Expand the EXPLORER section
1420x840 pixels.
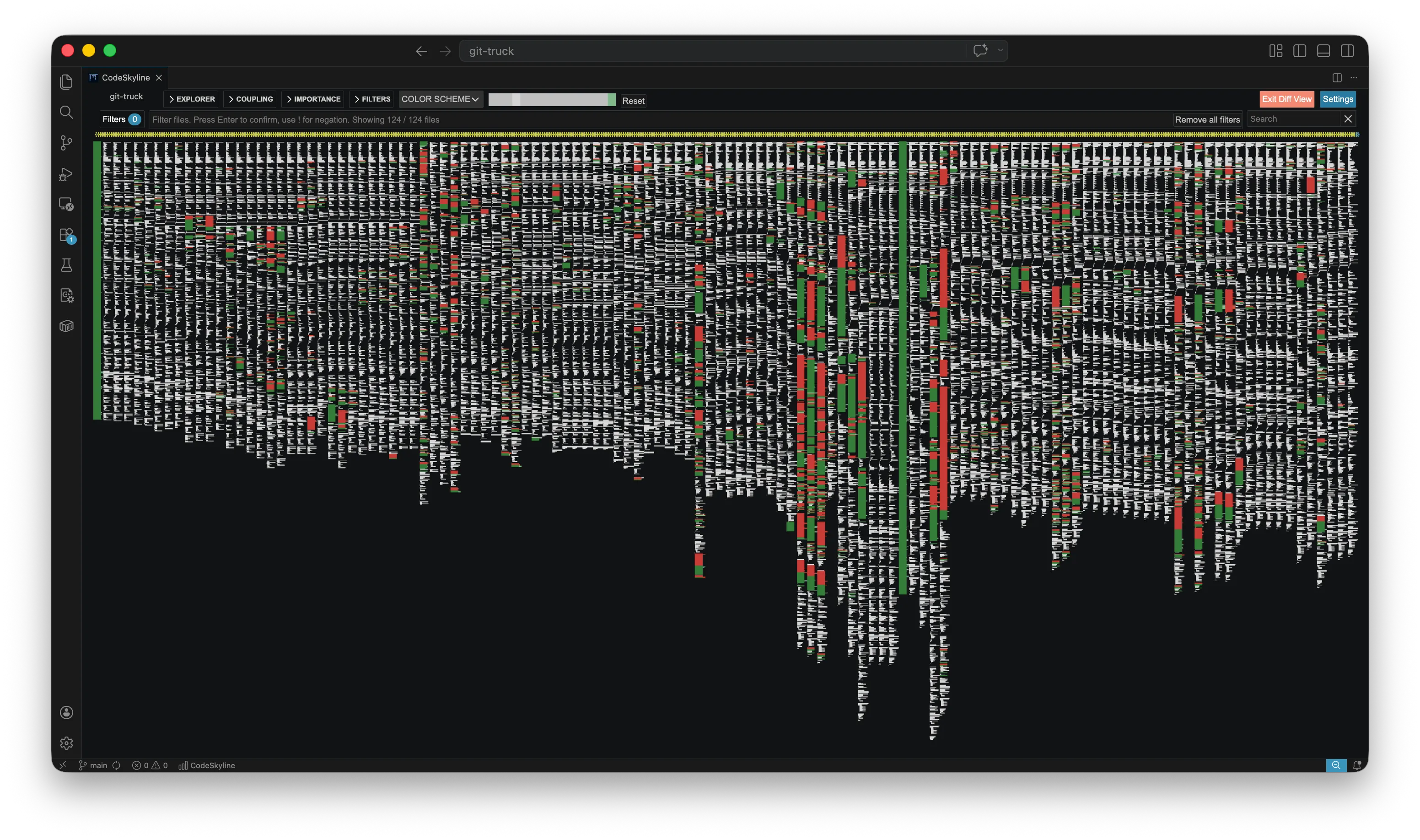pyautogui.click(x=191, y=99)
